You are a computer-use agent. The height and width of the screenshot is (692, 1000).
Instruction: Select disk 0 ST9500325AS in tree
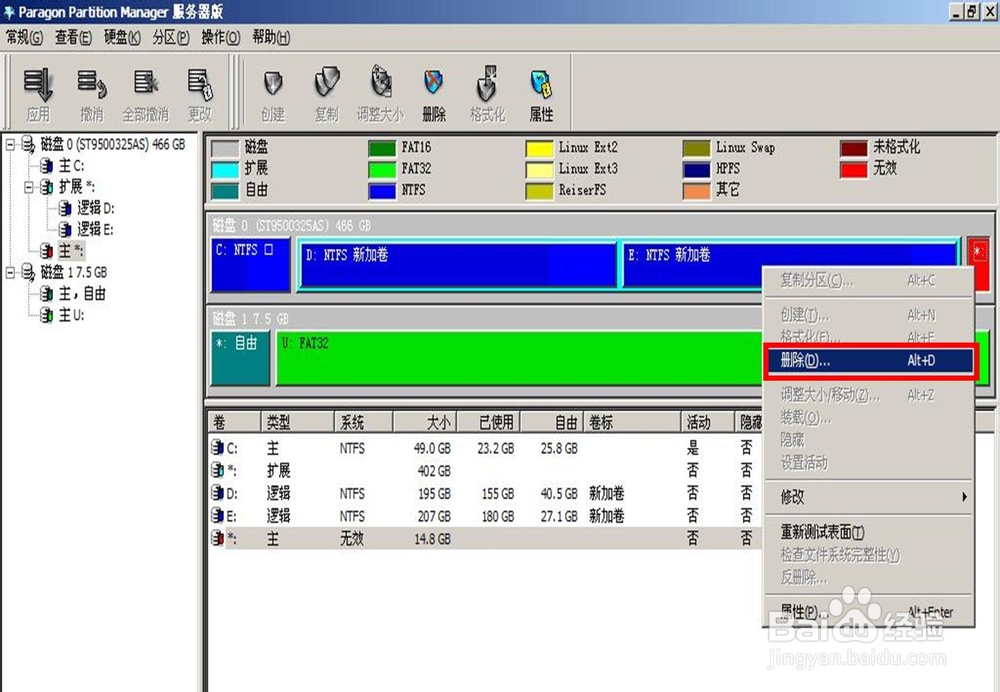pyautogui.click(x=113, y=144)
